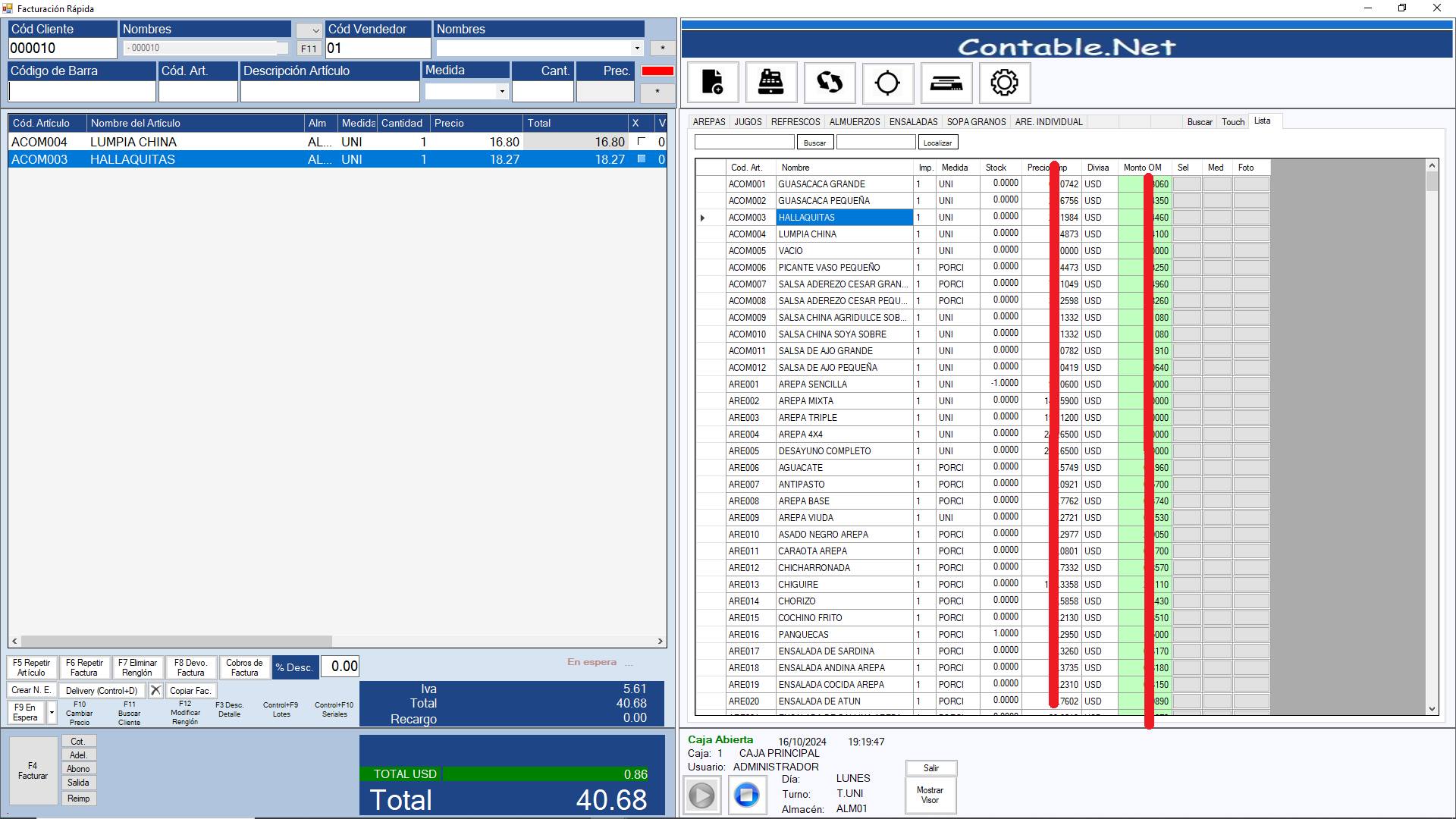Click the horizontal scrollbar under the invoice grid

point(177,641)
